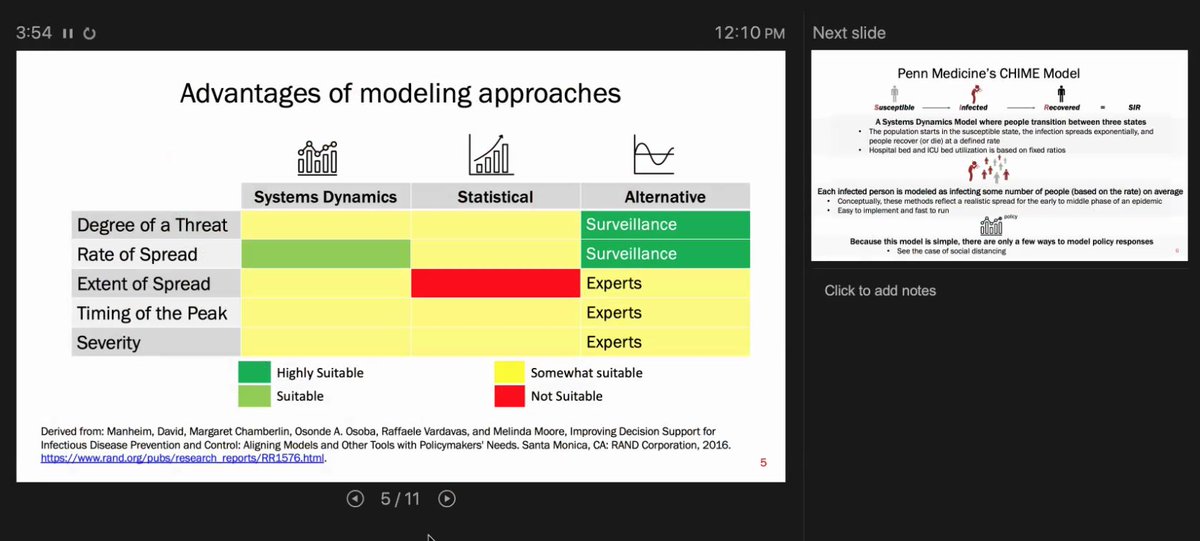Select the Statistical column header
Screen dimensions: 1200x541
pos(495,197)
